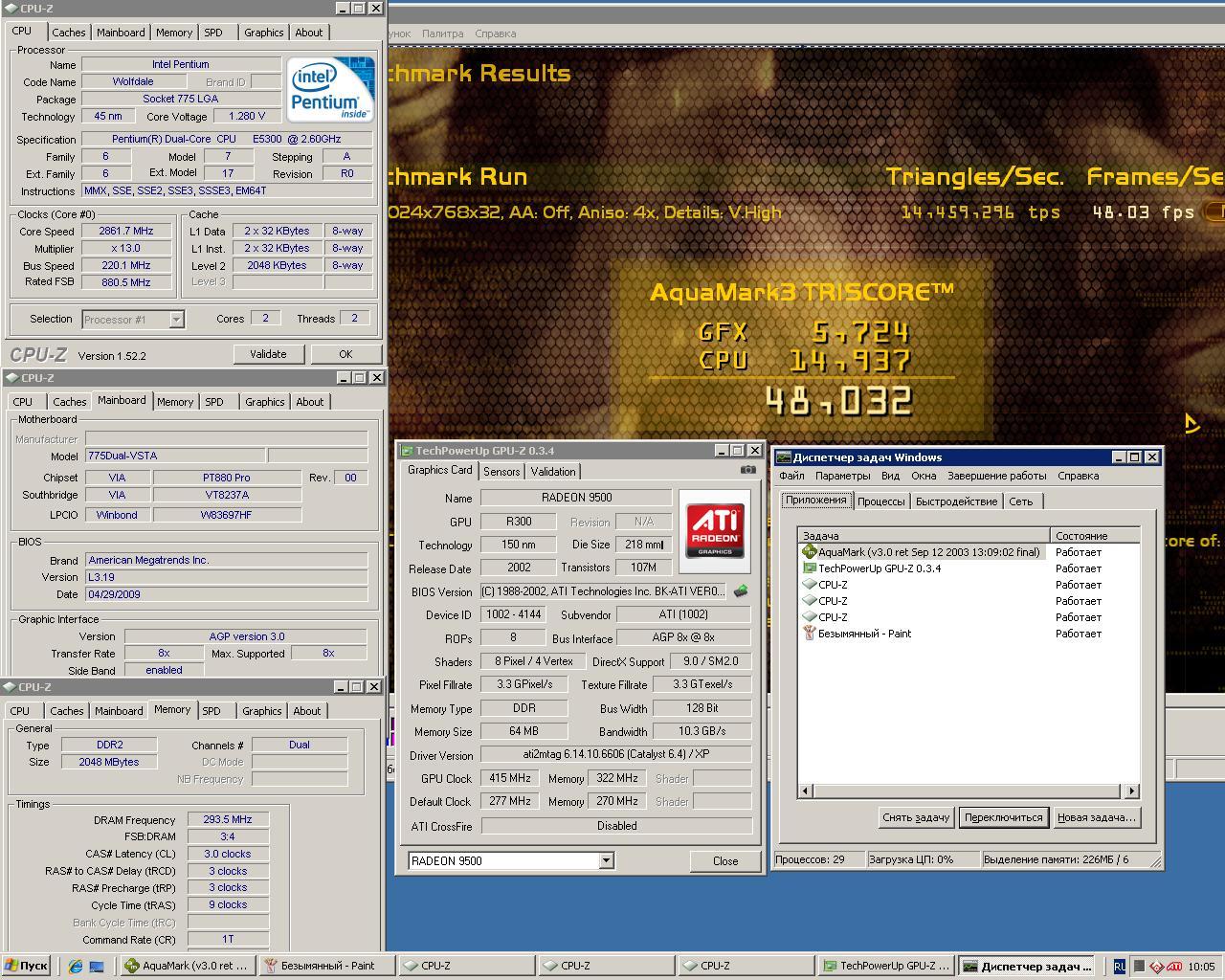1225x980 pixels.
Task: Switch to Процессы tab in Task Manager
Action: coord(880,501)
